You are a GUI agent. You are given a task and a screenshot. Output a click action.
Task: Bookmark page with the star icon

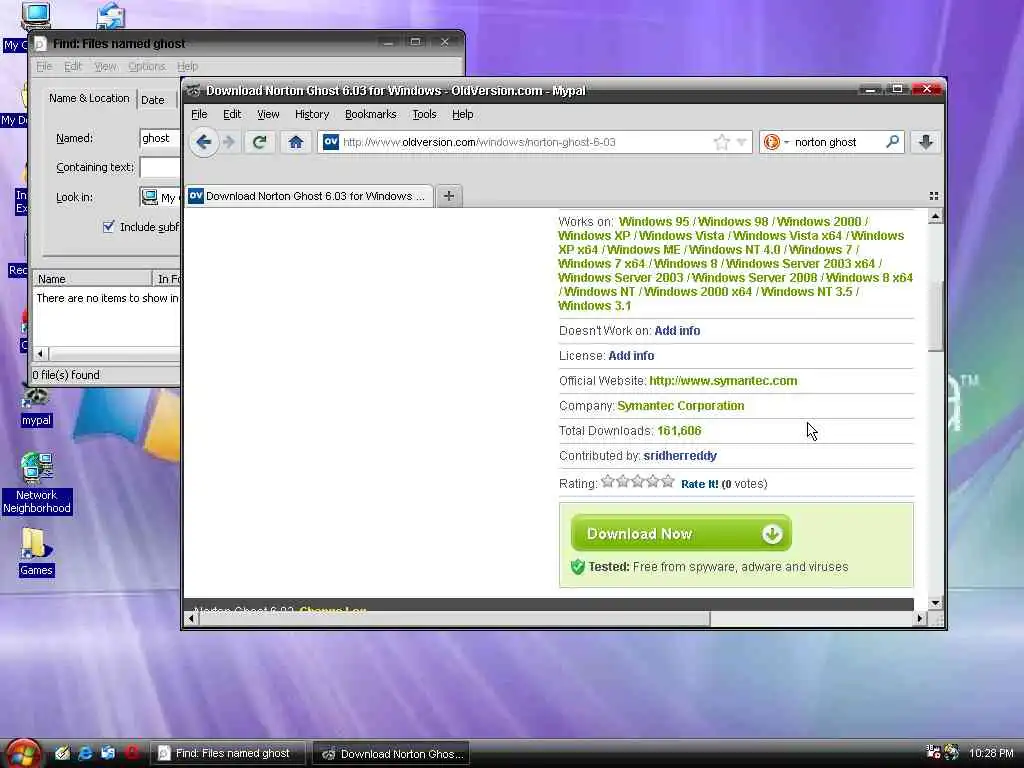[722, 142]
